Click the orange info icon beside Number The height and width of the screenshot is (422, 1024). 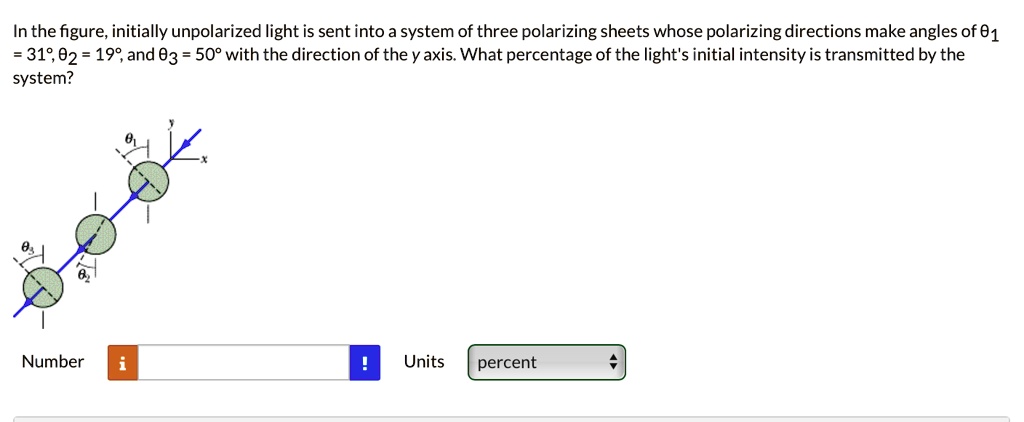pyautogui.click(x=122, y=363)
